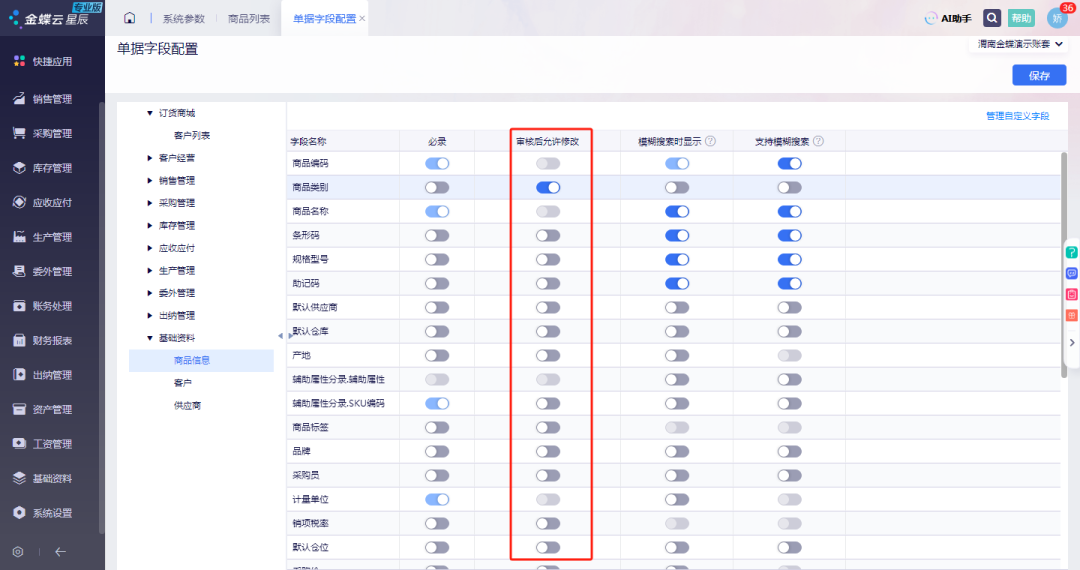Open the account set dropdown
Screen dimensions: 1080x570
[x=1020, y=44]
